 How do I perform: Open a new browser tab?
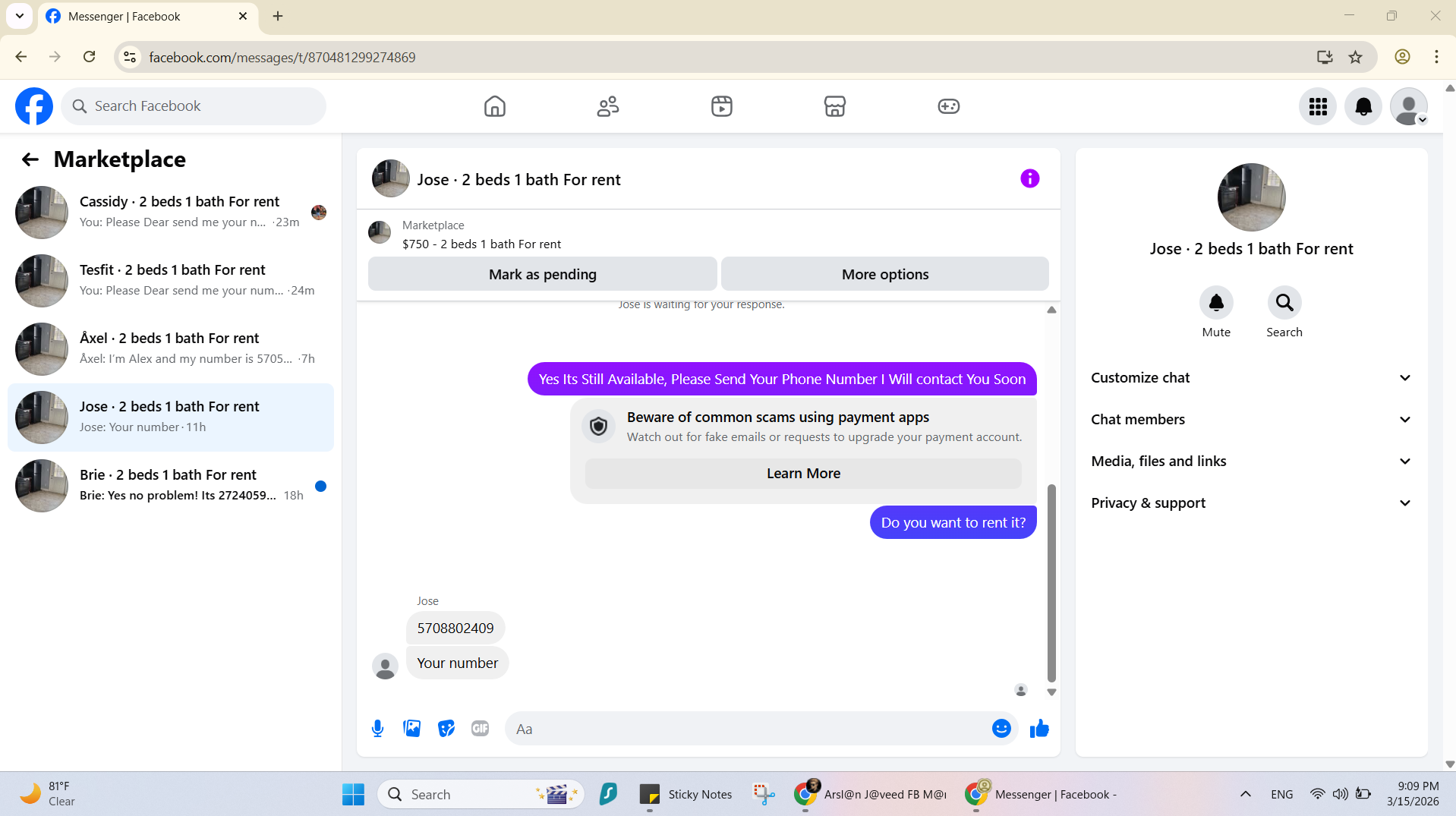pos(278,16)
